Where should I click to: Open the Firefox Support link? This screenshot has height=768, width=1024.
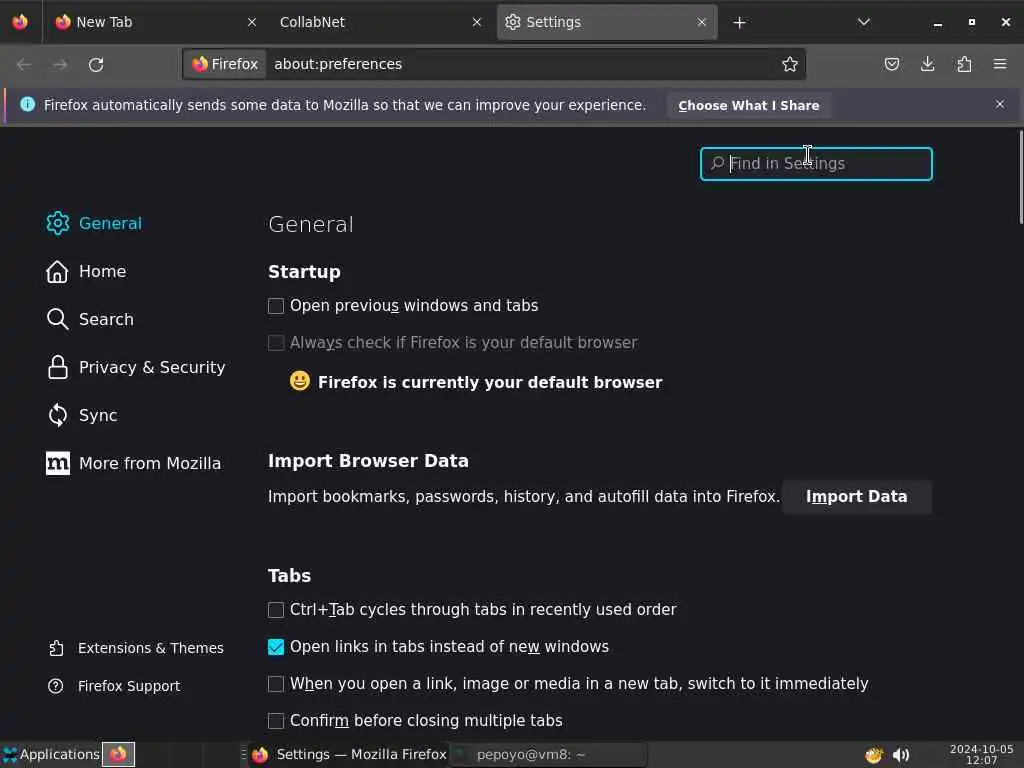point(128,686)
